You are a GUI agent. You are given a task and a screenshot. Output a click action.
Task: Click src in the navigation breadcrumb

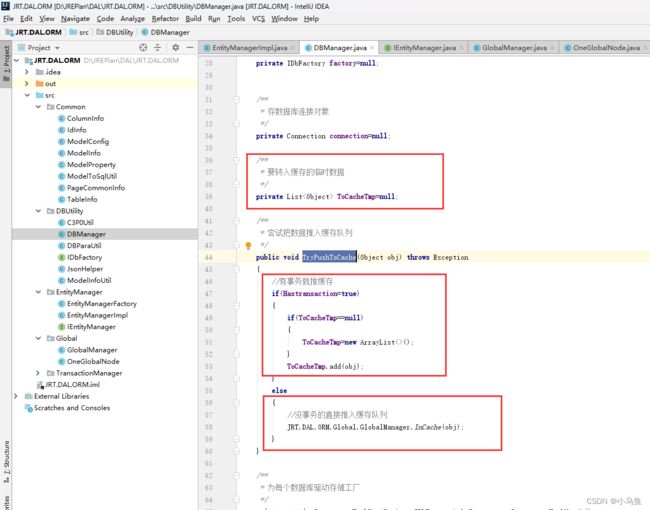click(82, 32)
